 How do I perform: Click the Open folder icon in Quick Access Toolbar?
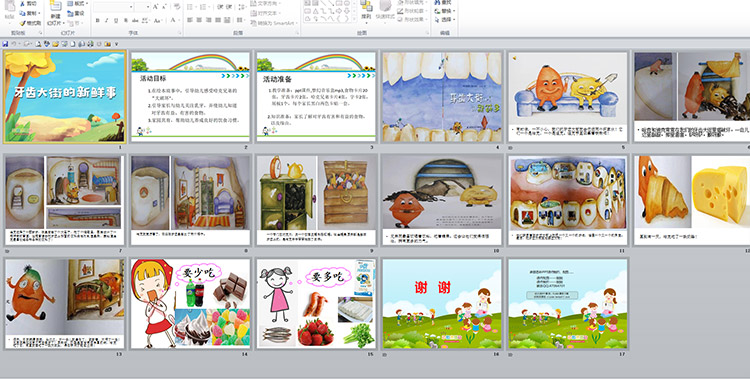click(x=55, y=44)
